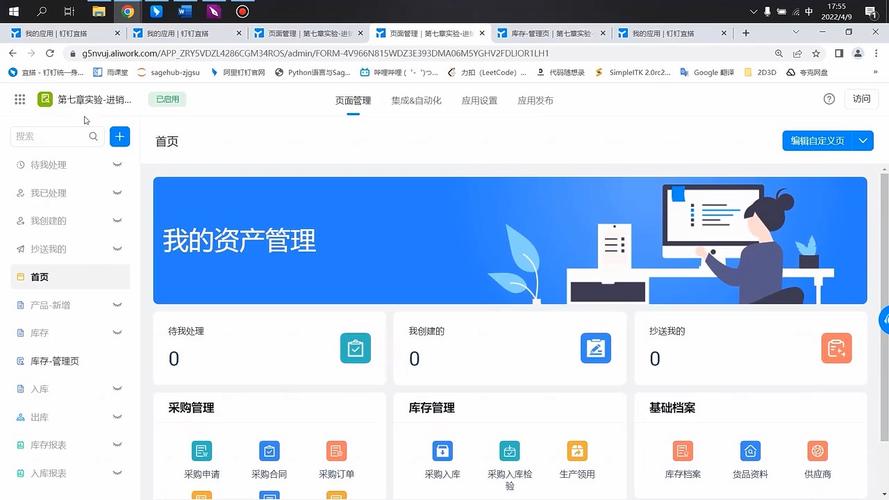Open 生产领用 icon
Viewport: 889px width, 500px height.
577,451
